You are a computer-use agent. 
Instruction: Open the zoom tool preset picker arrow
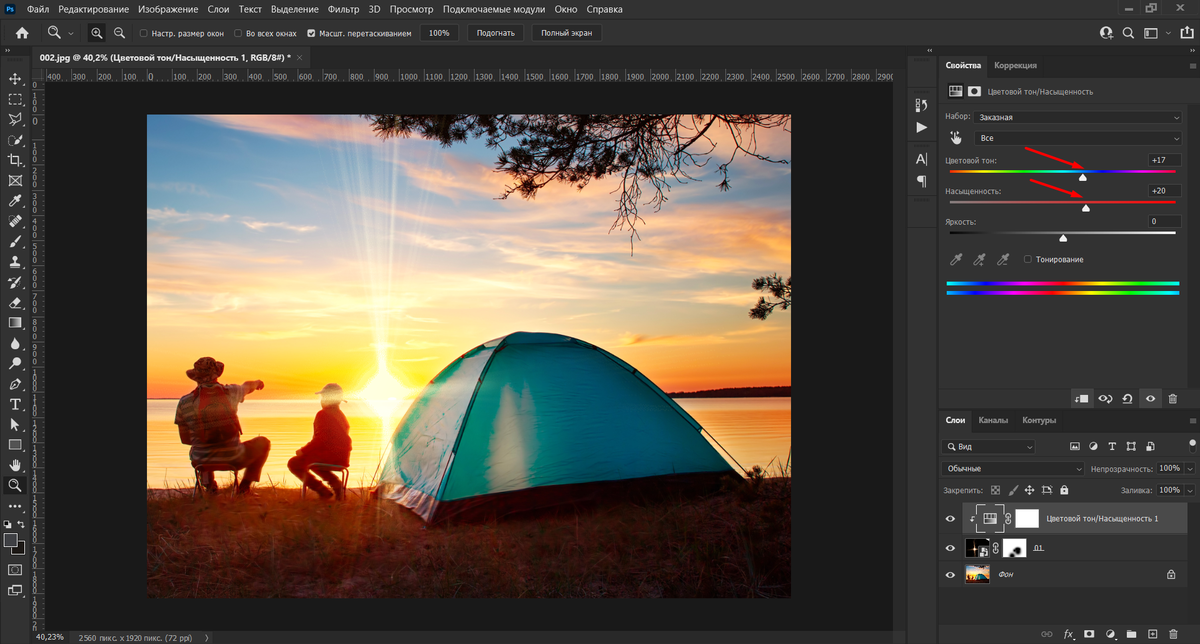click(71, 33)
